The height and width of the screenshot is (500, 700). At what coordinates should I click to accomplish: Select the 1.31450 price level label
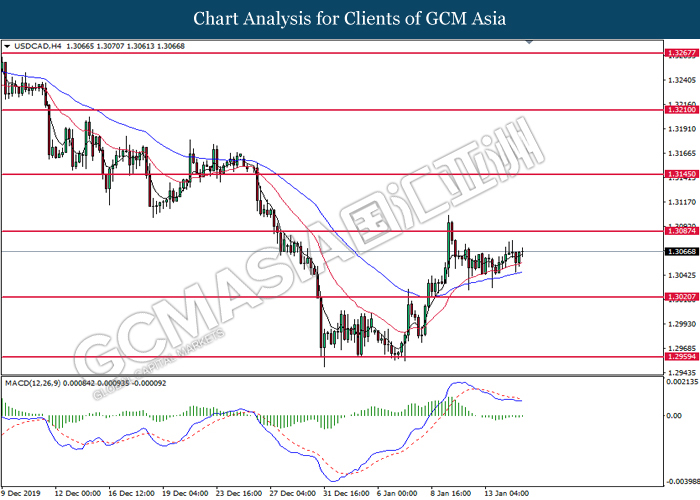pos(681,174)
